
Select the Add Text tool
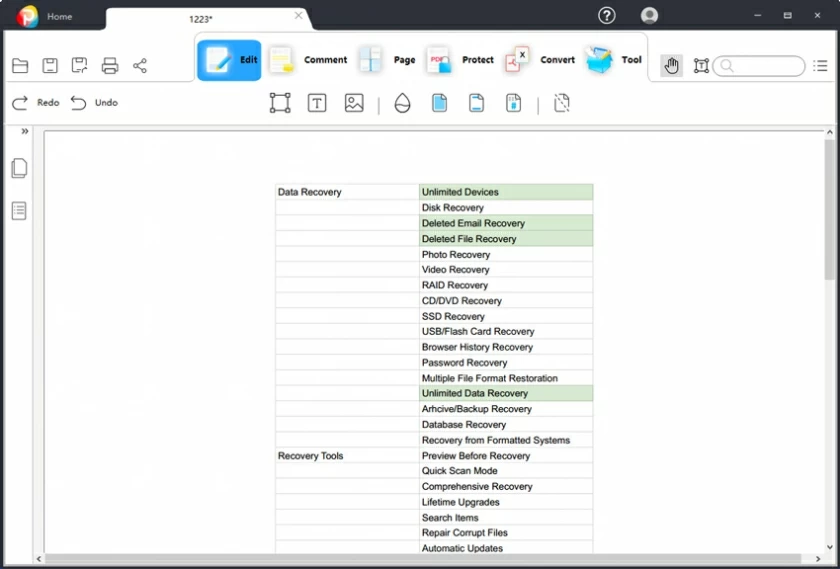click(317, 103)
